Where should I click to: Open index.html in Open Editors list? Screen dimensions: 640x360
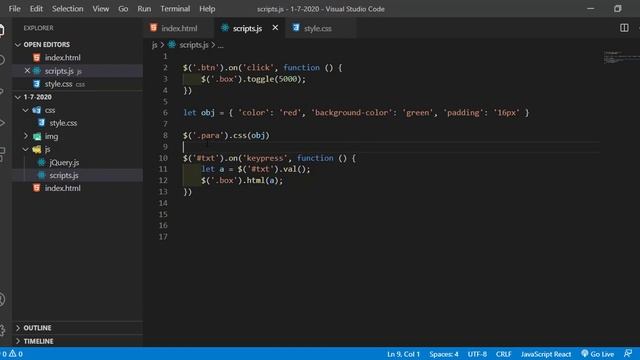point(78,58)
